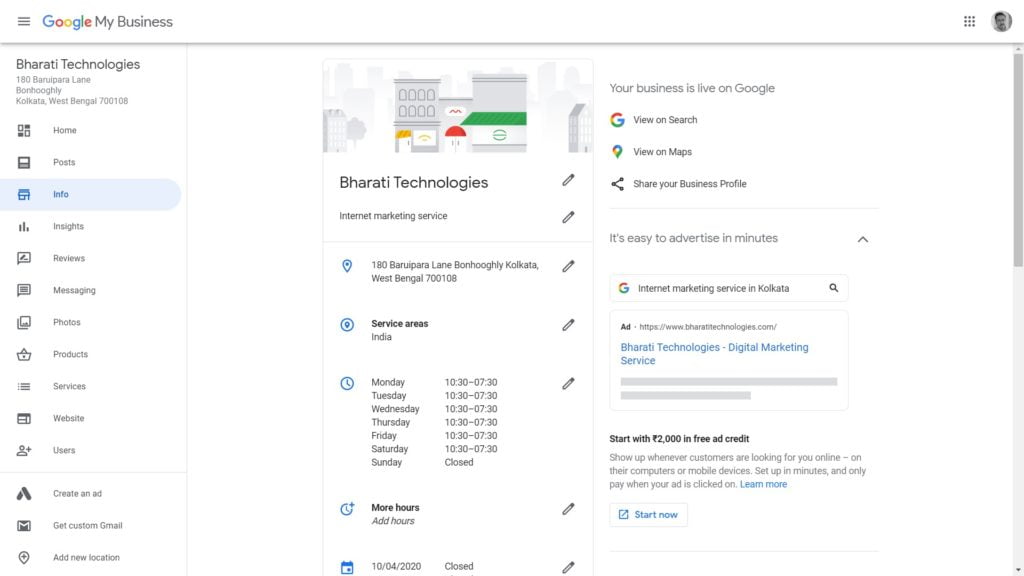Click the Website label in sidebar

(x=69, y=419)
